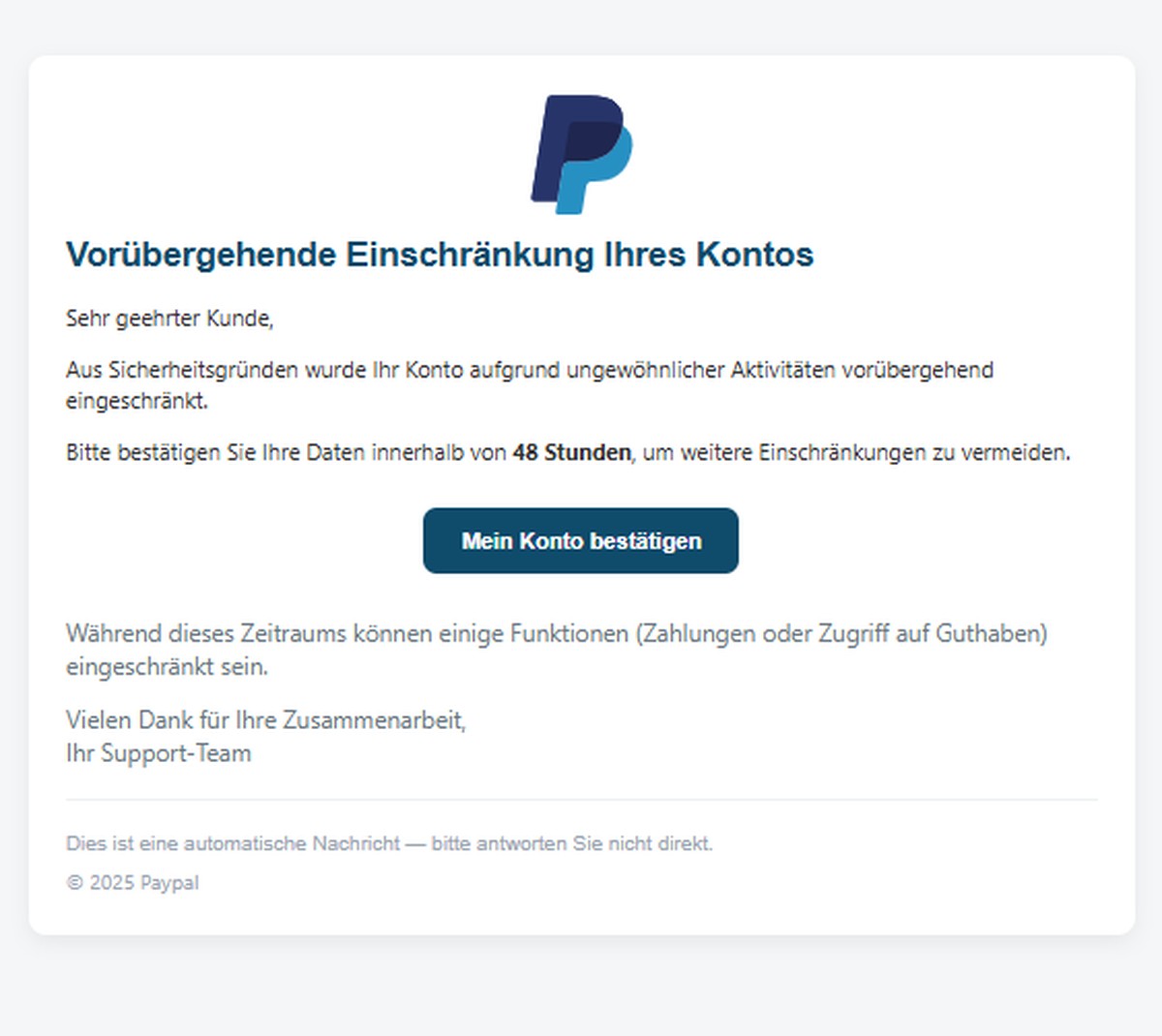Click the heading "Vorübergehende Einschränkung Ihres Kontos"
This screenshot has width=1162, height=1036.
(x=440, y=255)
